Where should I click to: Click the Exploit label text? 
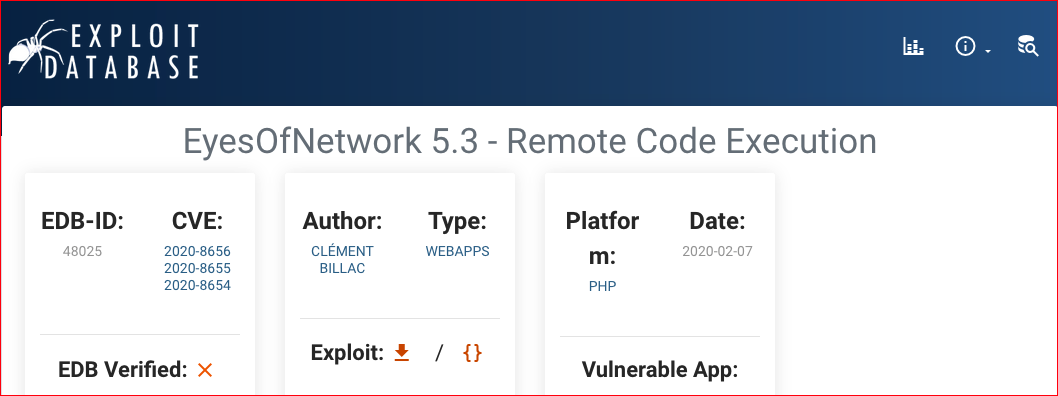347,352
